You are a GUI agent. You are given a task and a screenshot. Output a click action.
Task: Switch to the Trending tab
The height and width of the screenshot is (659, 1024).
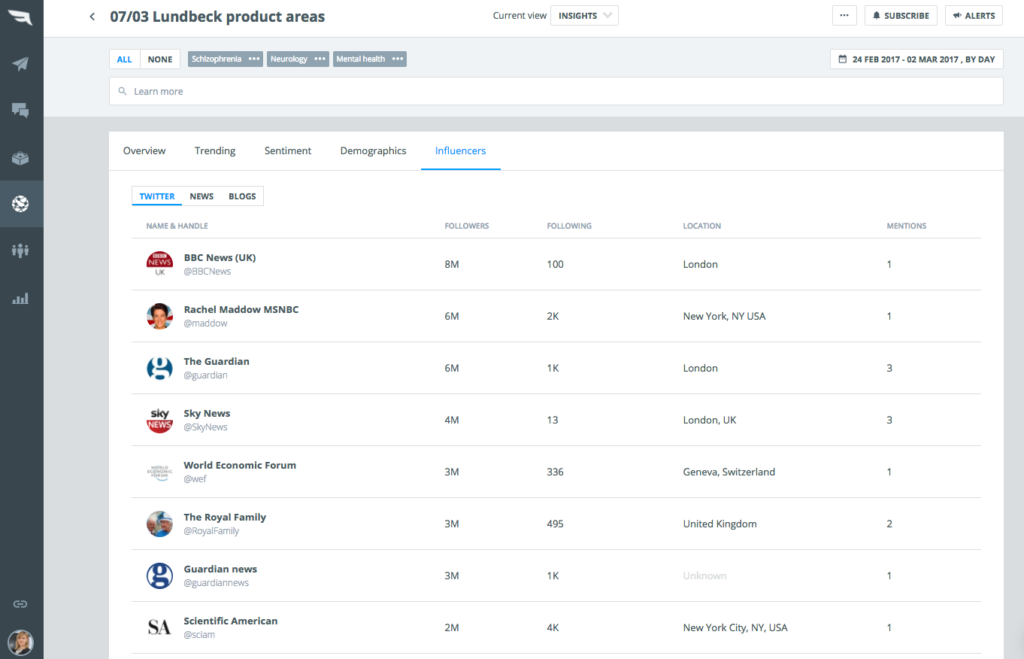[x=215, y=151]
